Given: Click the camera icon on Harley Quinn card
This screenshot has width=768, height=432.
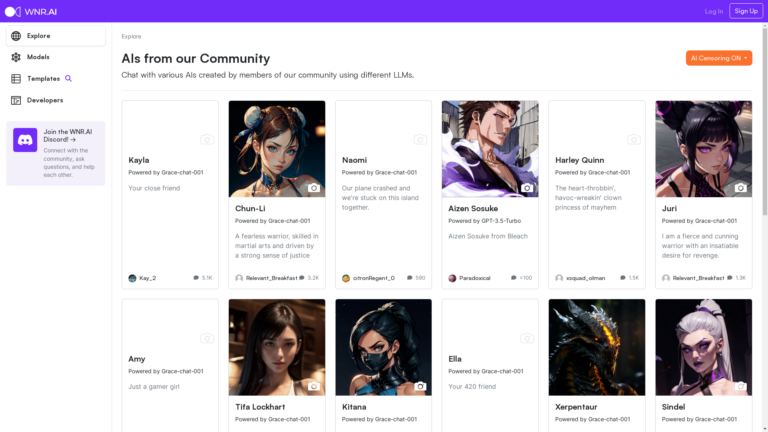Looking at the screenshot, I should (x=634, y=140).
